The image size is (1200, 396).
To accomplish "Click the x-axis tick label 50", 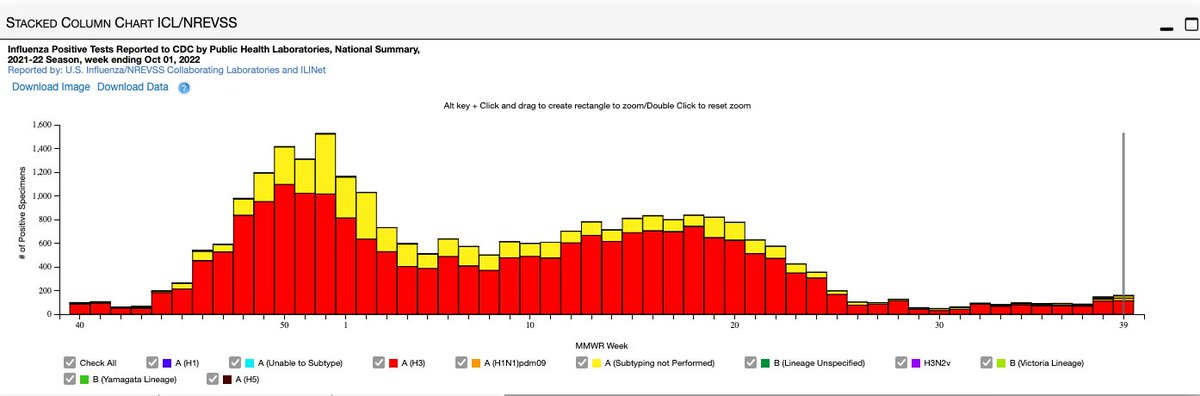I will pyautogui.click(x=284, y=325).
